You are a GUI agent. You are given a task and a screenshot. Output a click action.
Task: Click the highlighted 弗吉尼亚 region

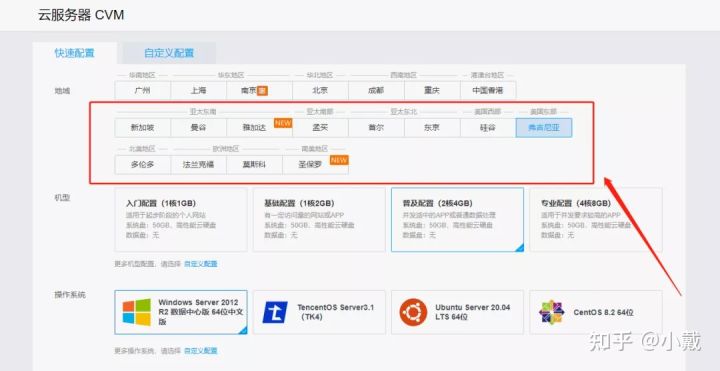[544, 128]
